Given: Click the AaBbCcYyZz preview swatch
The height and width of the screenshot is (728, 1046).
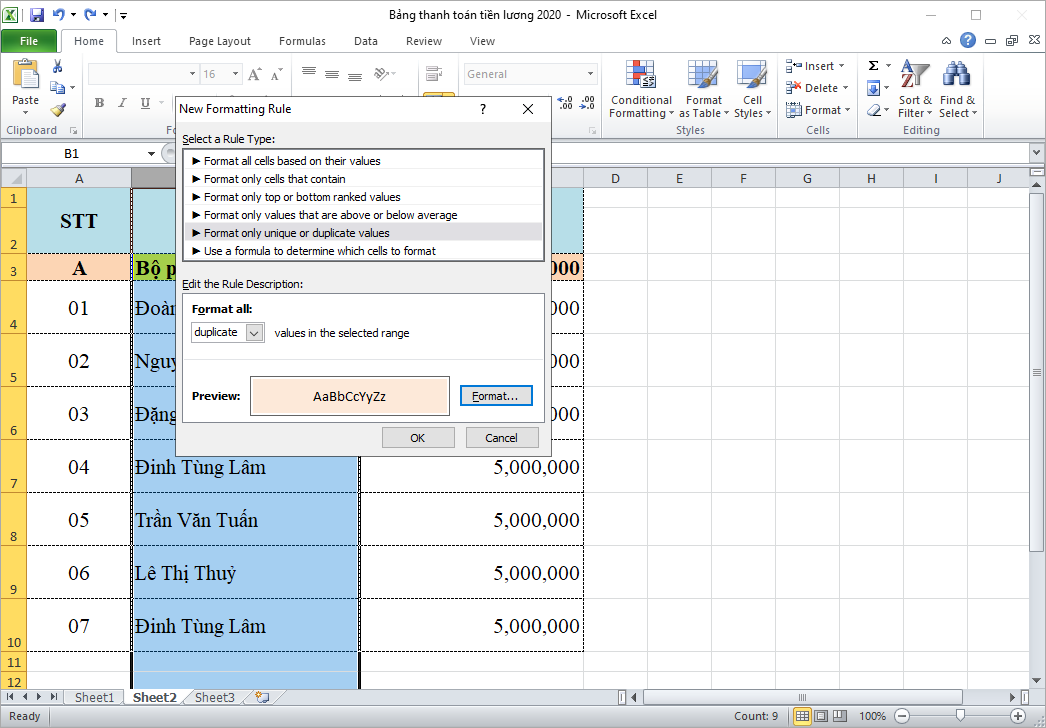Looking at the screenshot, I should (x=350, y=395).
